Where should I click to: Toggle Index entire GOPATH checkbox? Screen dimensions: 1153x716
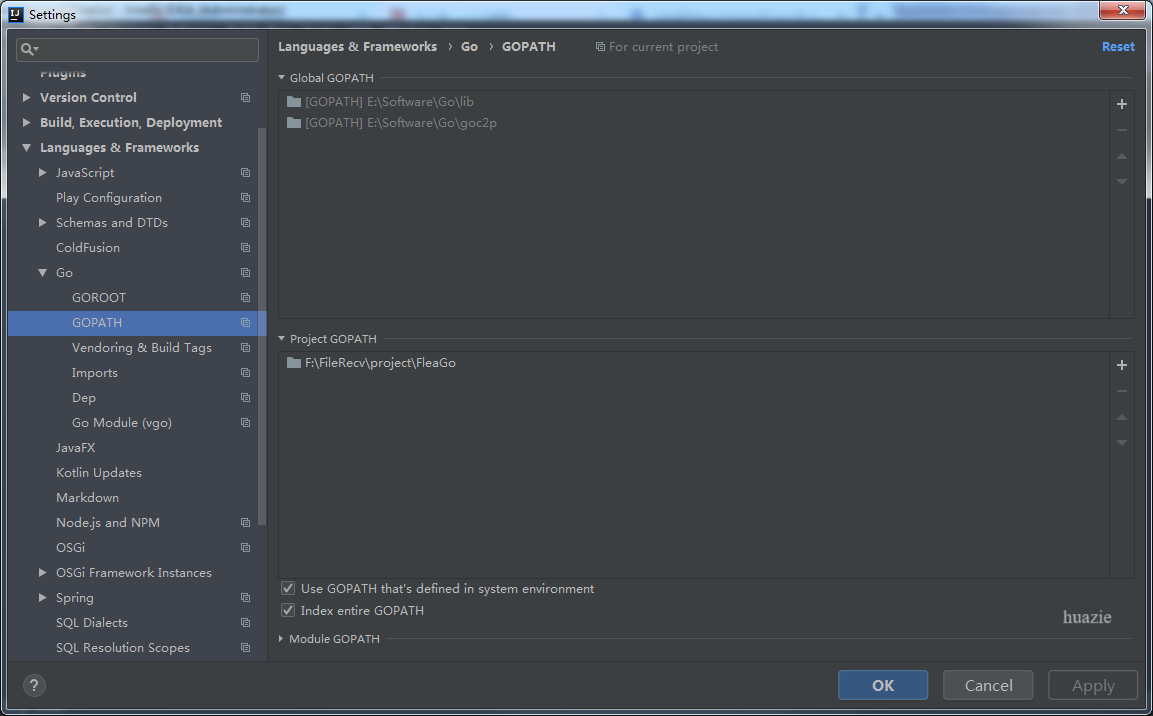[288, 610]
